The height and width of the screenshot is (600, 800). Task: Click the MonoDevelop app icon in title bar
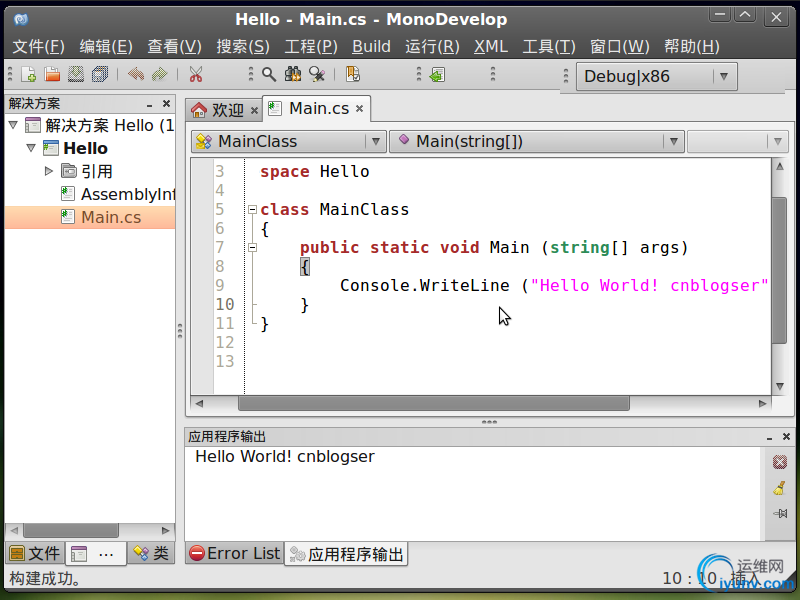click(20, 19)
